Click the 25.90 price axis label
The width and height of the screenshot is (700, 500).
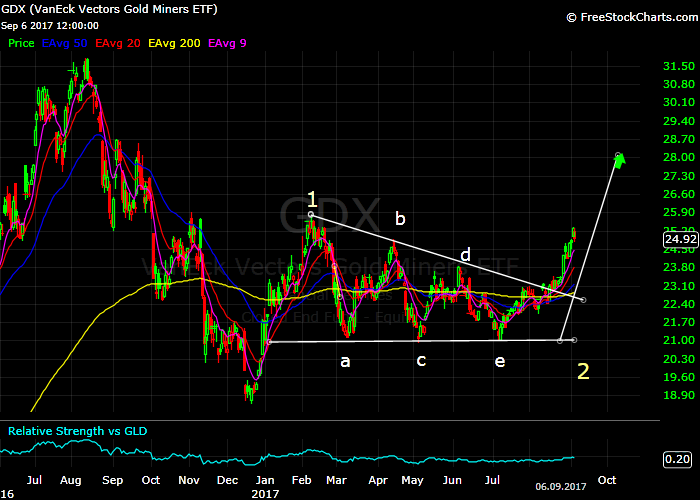pos(679,212)
